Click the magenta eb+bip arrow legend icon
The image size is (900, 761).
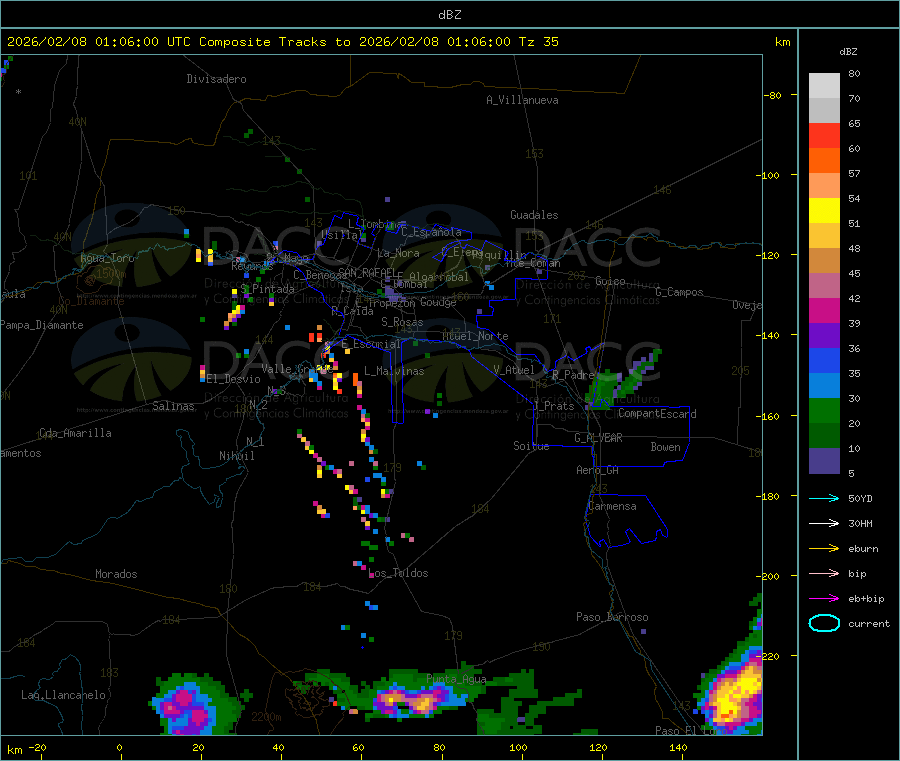pyautogui.click(x=824, y=599)
